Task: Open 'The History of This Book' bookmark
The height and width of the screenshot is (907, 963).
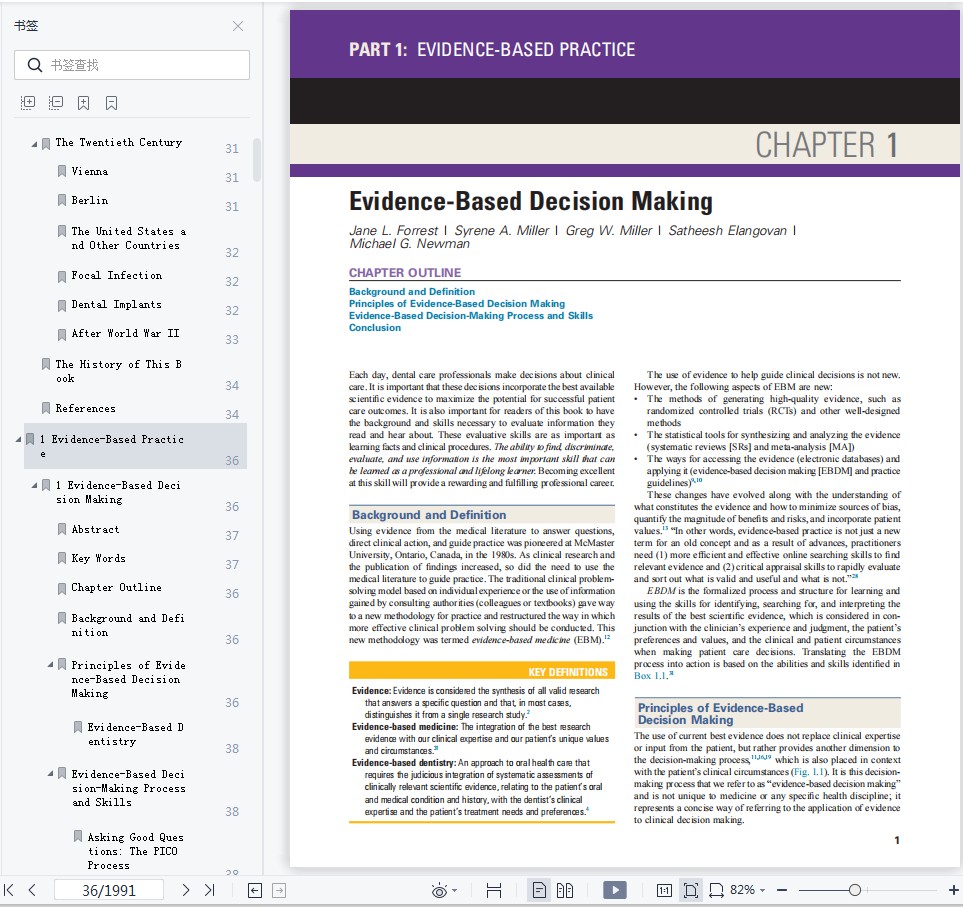Action: coord(119,372)
